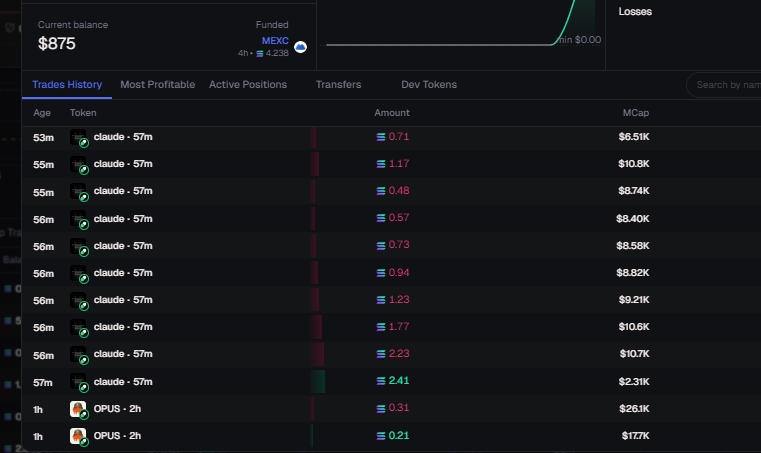Click OPUS token avatar in $26.1K row
Screen dimensions: 761x453
78,409
